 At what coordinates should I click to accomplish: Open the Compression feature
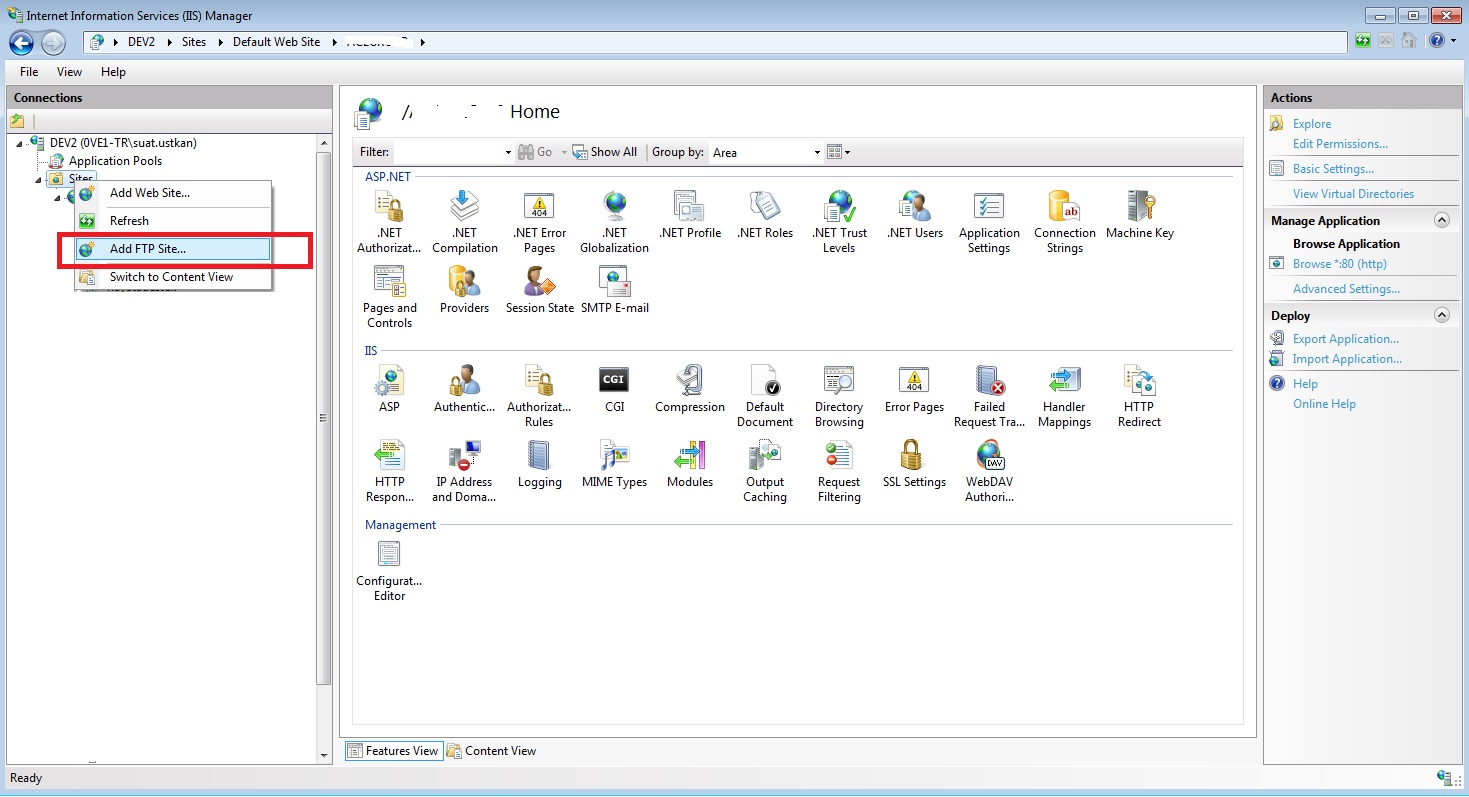pos(690,389)
